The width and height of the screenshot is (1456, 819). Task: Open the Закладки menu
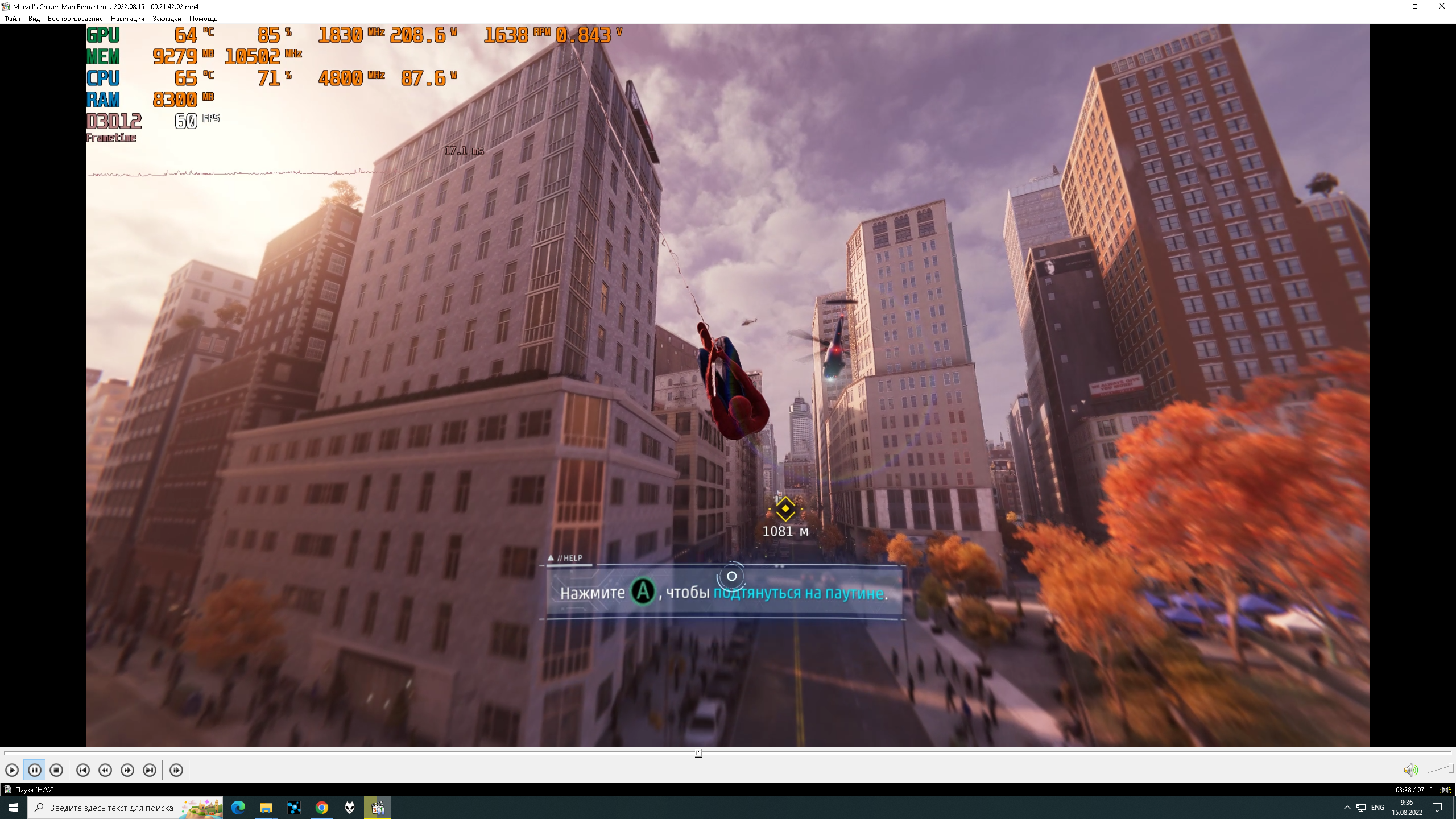point(167,19)
